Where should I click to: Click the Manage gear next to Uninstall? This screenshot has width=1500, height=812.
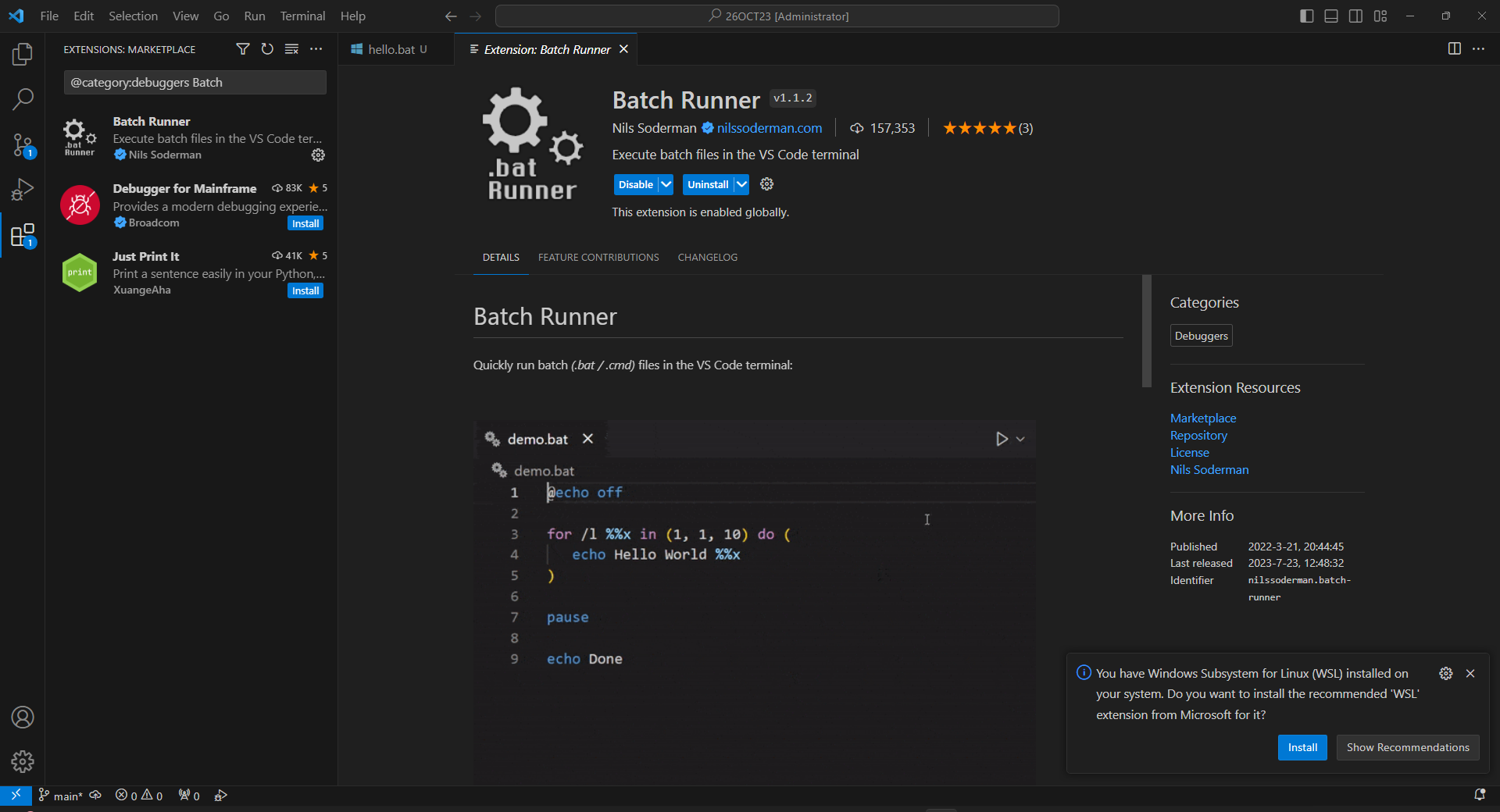click(766, 184)
